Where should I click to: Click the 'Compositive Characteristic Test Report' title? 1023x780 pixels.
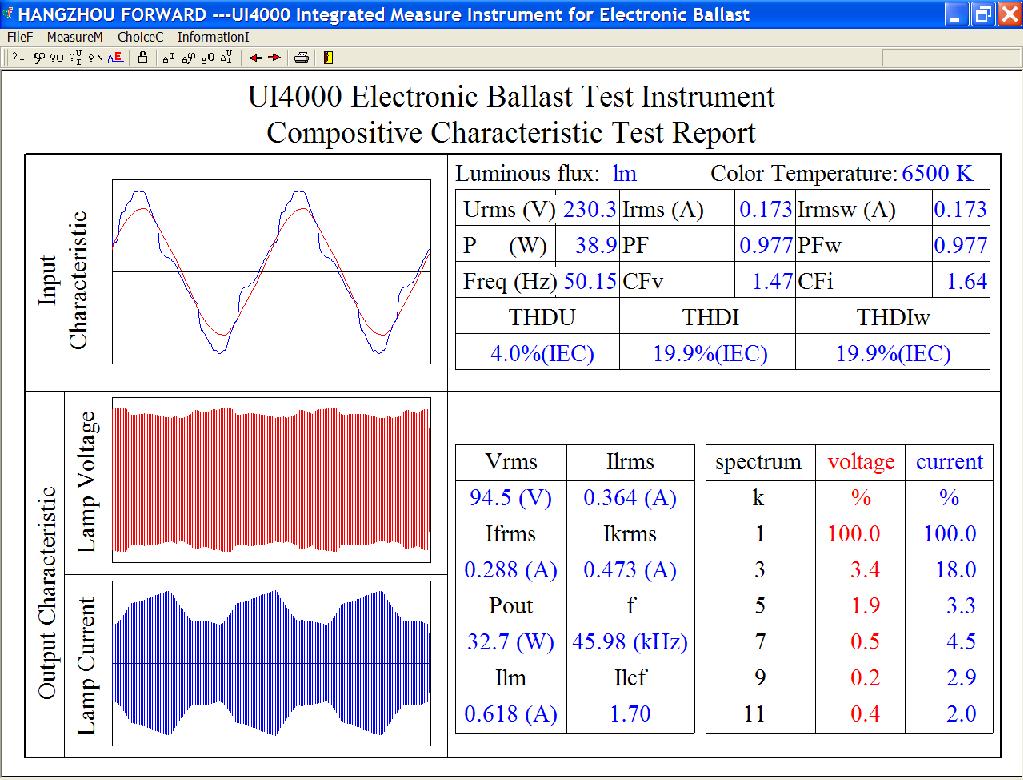511,133
